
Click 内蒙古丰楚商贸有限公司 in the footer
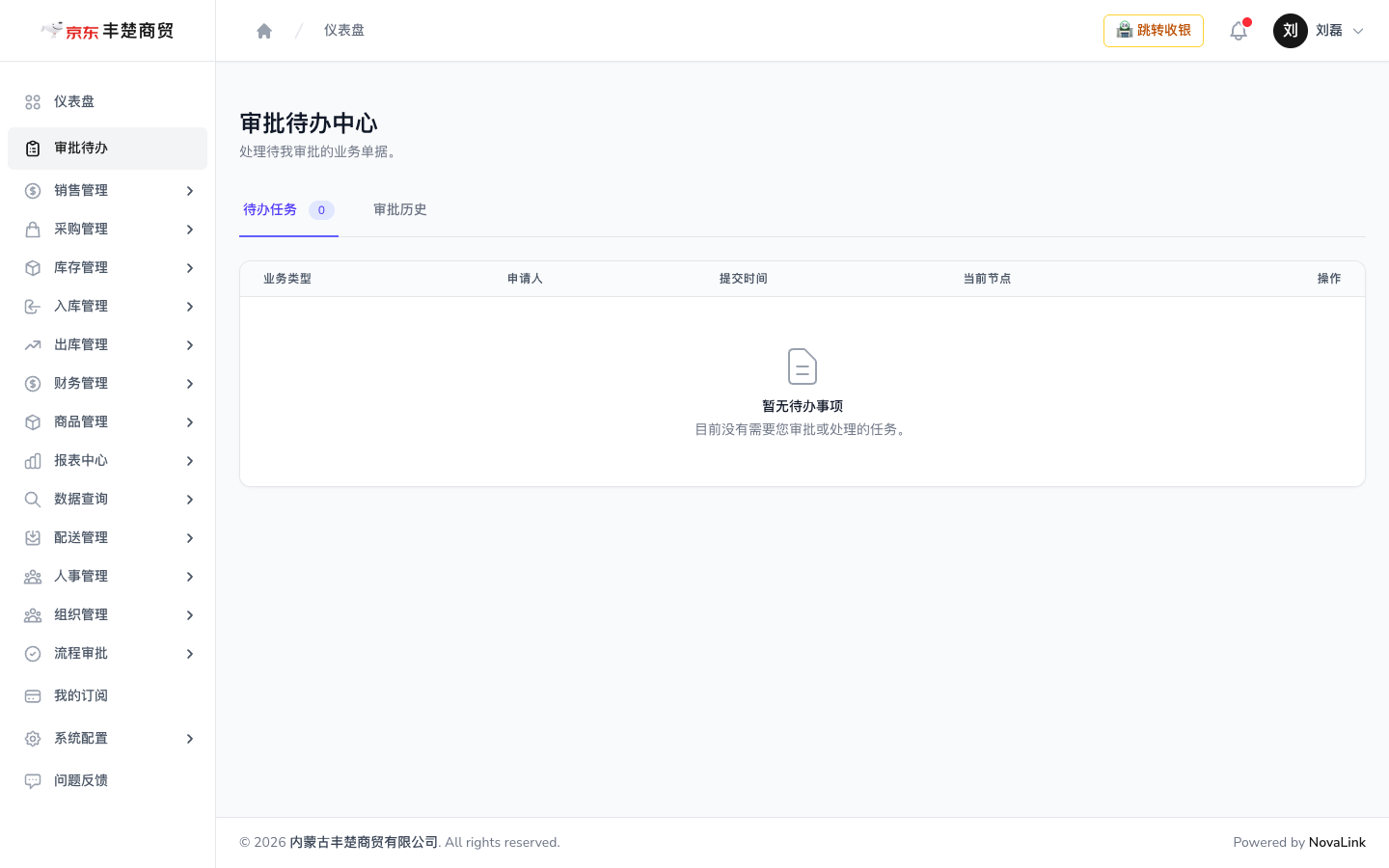pos(364,843)
